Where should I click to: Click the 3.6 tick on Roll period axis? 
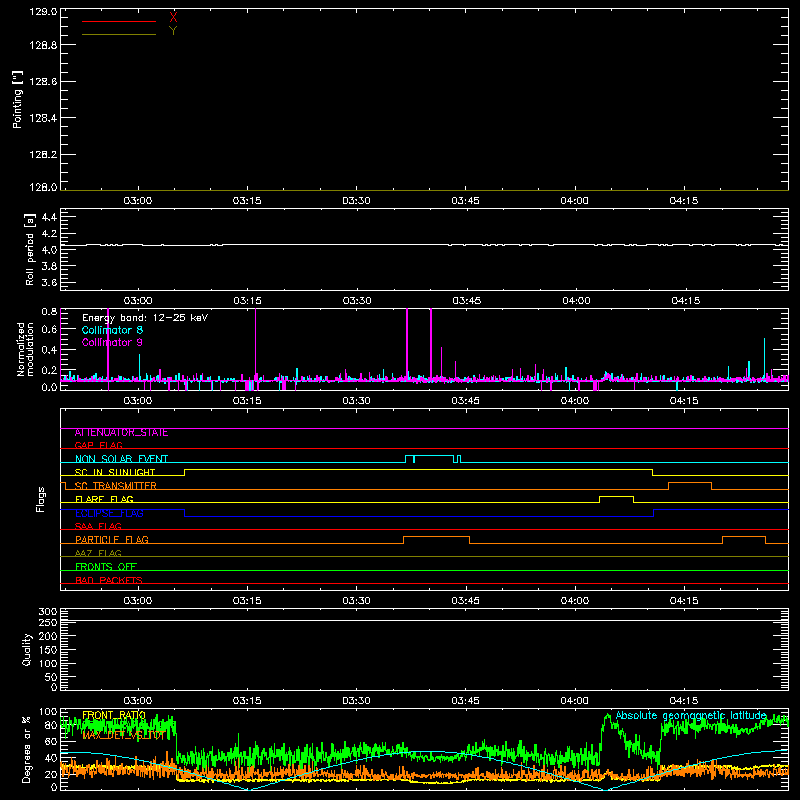(x=49, y=283)
